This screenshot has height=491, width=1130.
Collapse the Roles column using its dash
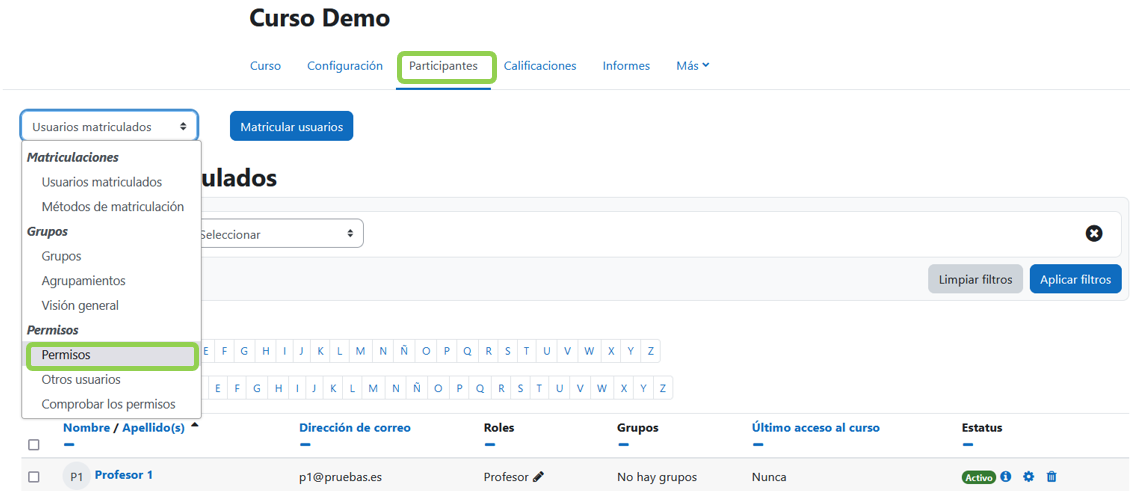tap(490, 444)
